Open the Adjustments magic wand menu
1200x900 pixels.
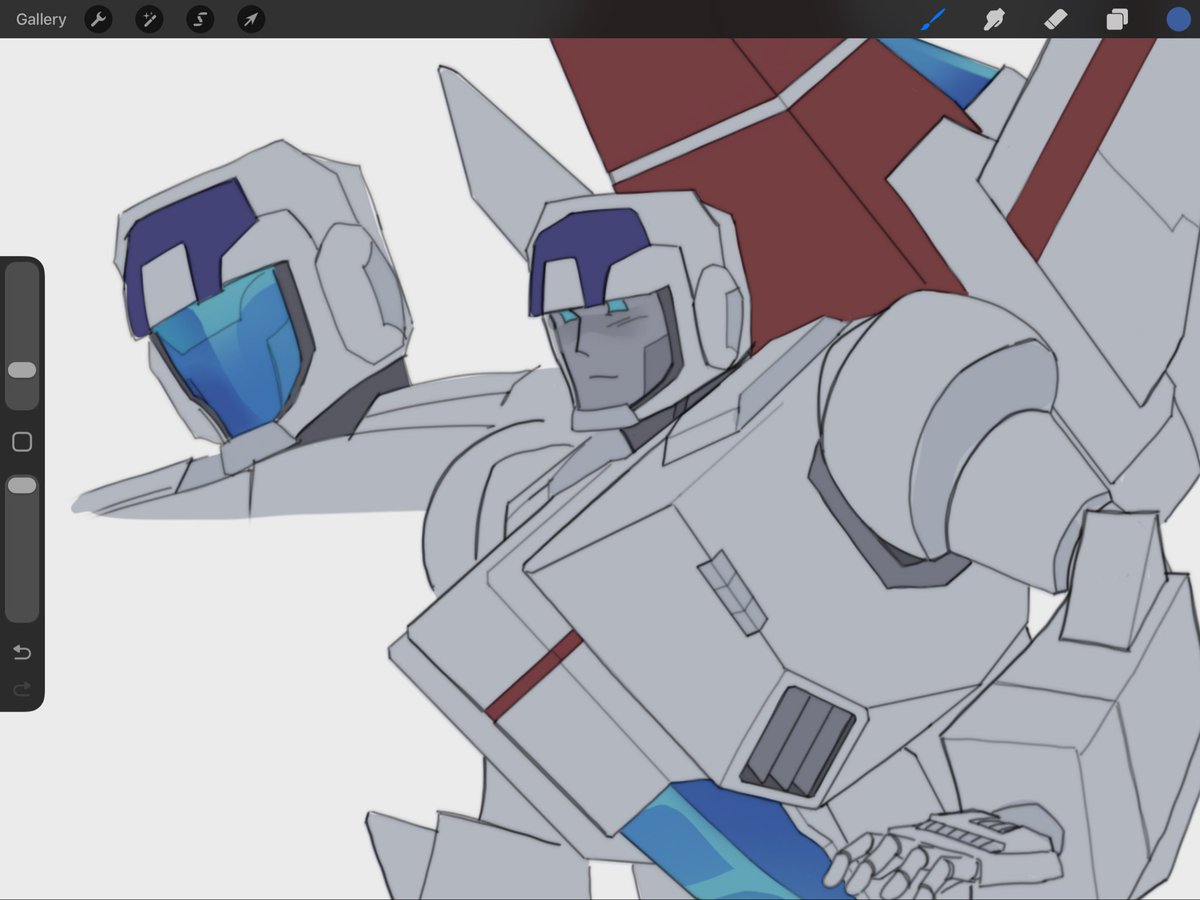coord(149,19)
